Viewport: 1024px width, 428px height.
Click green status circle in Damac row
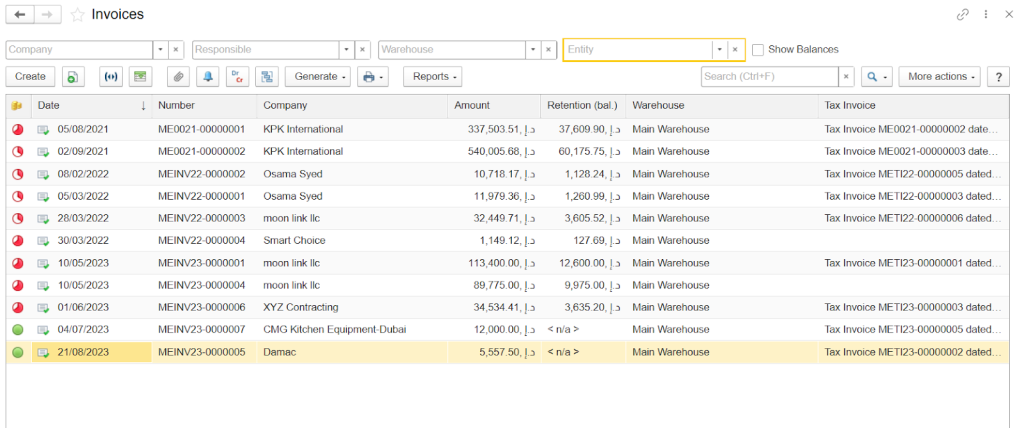(x=18, y=352)
